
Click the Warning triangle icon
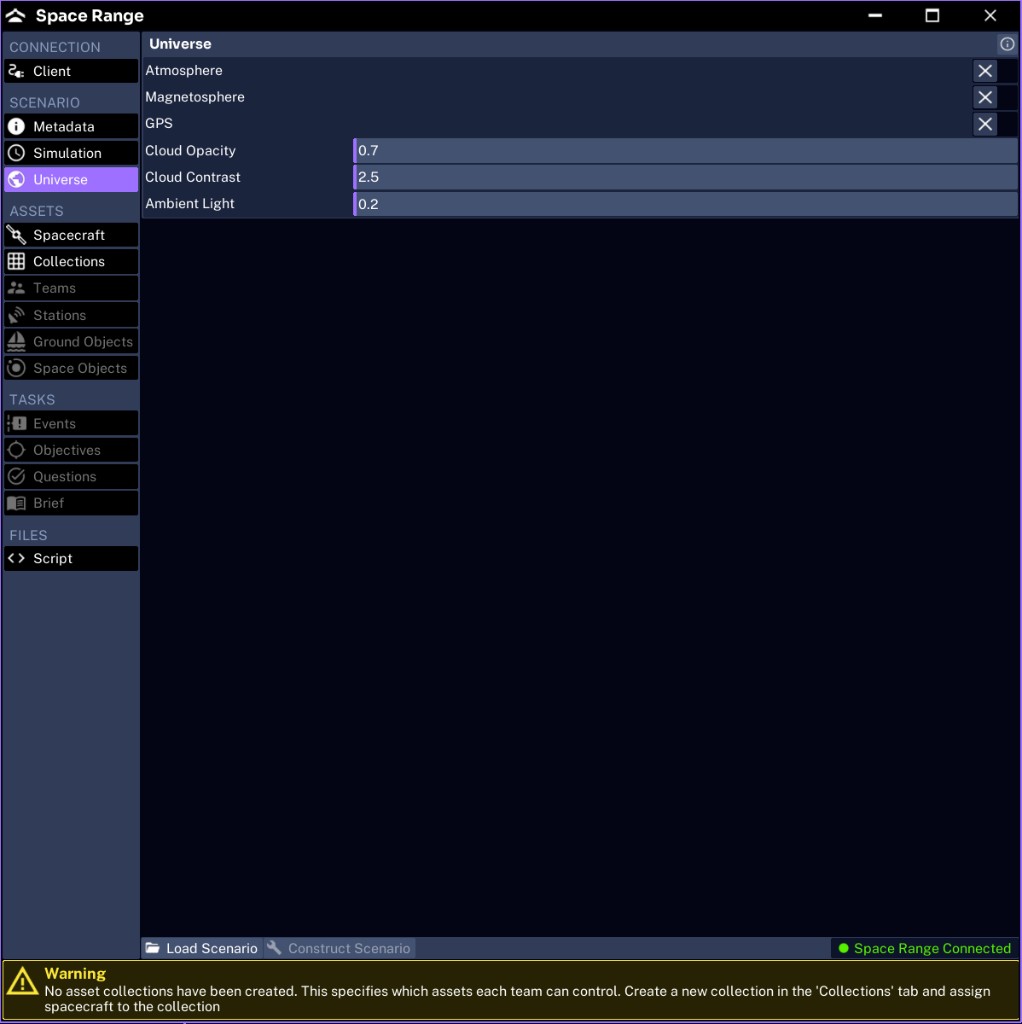click(x=22, y=981)
